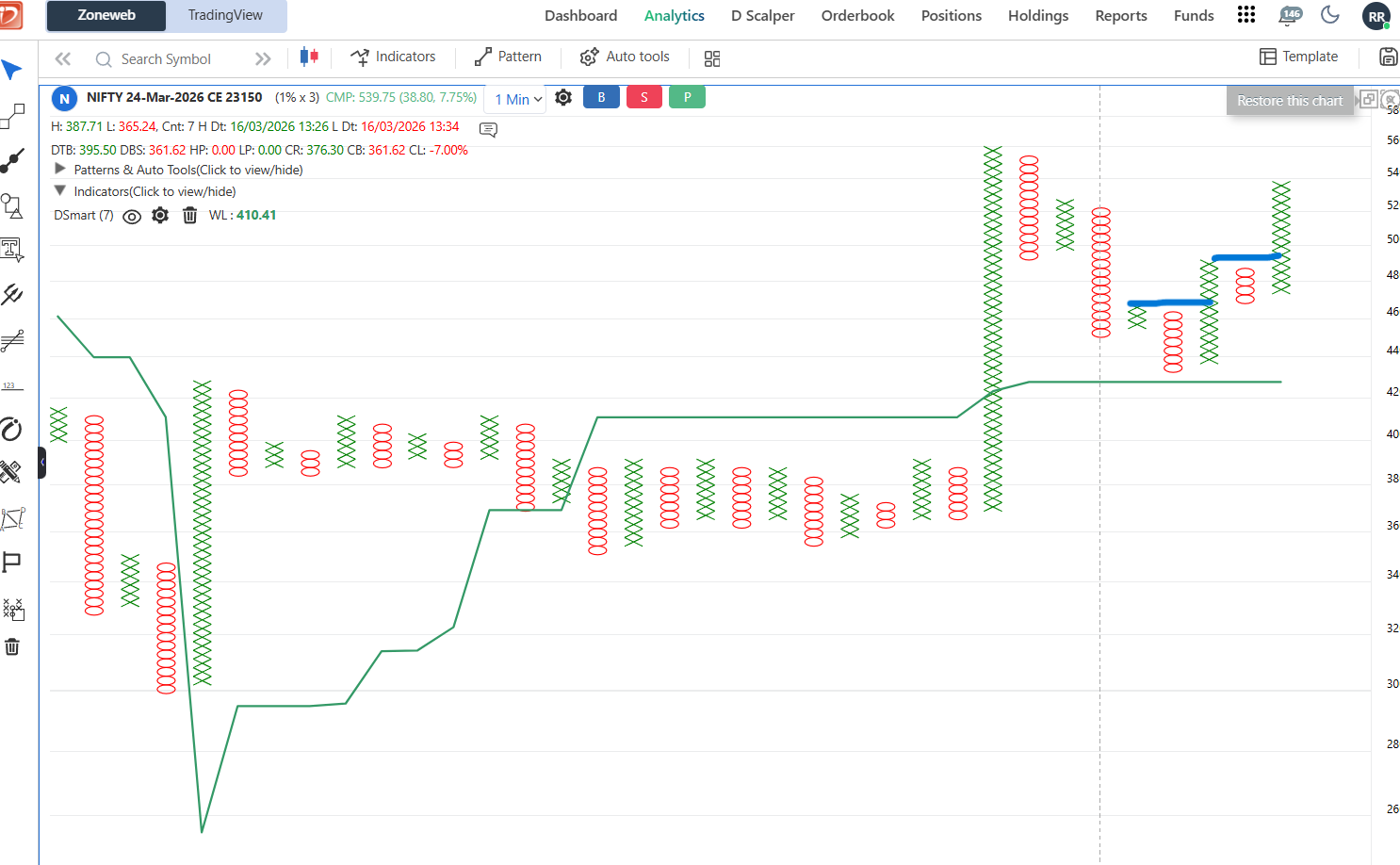Open the 1 Min timeframe dropdown
The height and width of the screenshot is (865, 1400).
click(514, 98)
